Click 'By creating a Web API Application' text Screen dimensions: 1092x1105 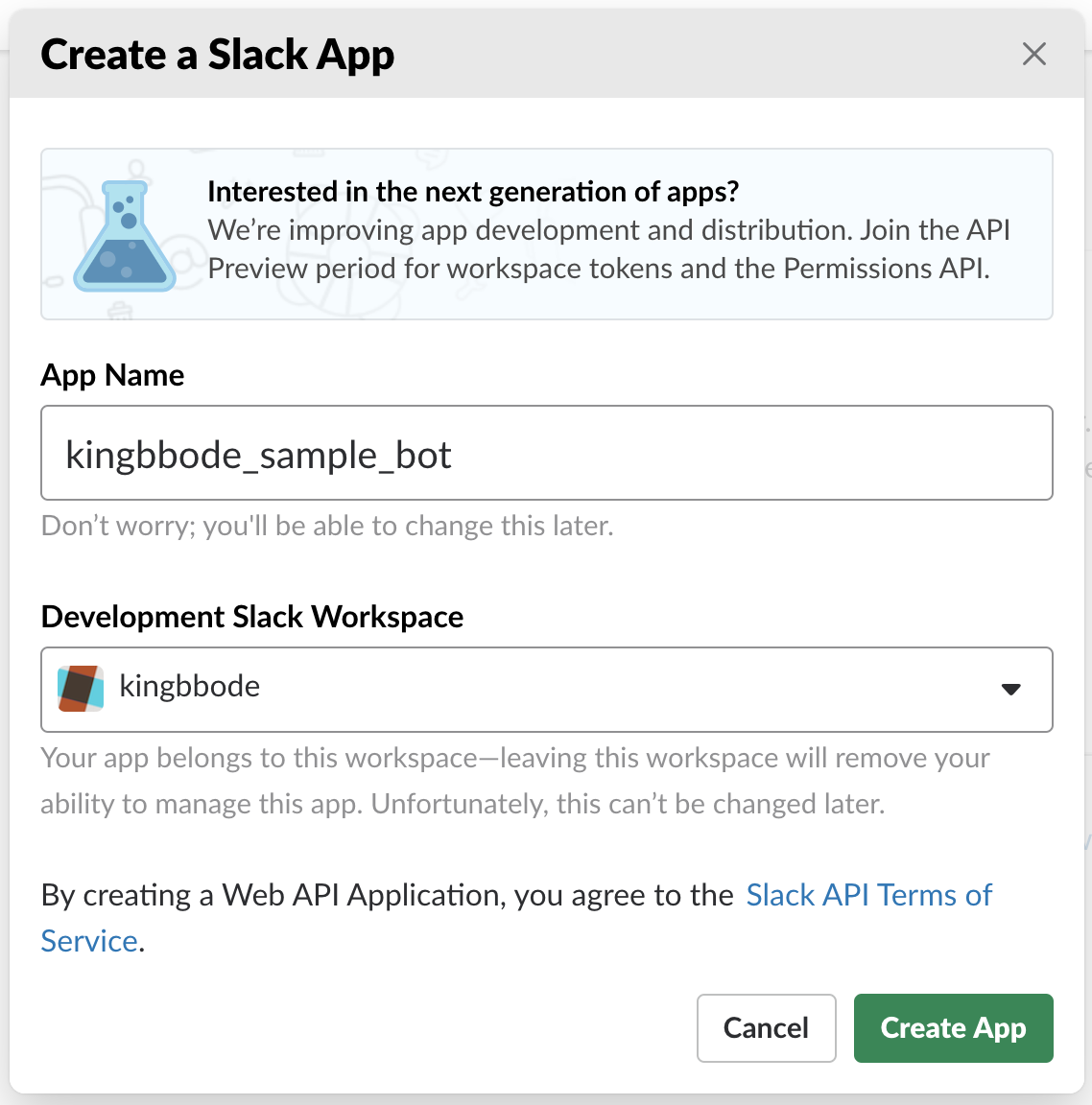click(x=387, y=896)
